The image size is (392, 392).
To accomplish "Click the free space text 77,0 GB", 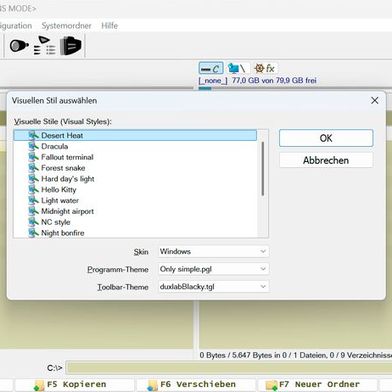I will 274,80.
